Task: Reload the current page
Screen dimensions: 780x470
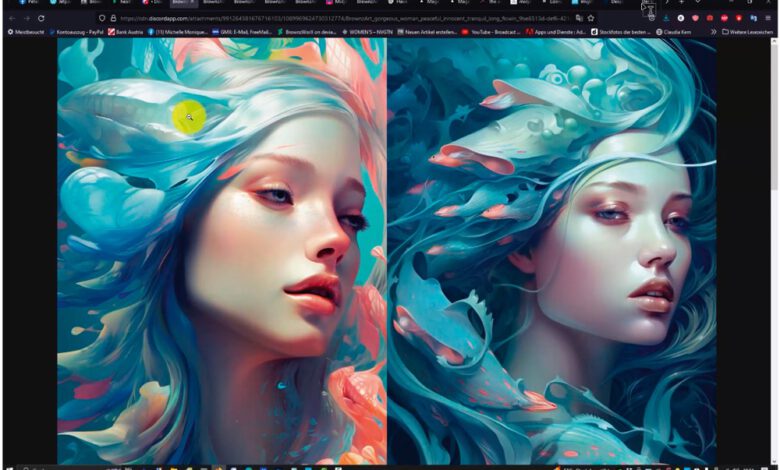Action: (41, 18)
